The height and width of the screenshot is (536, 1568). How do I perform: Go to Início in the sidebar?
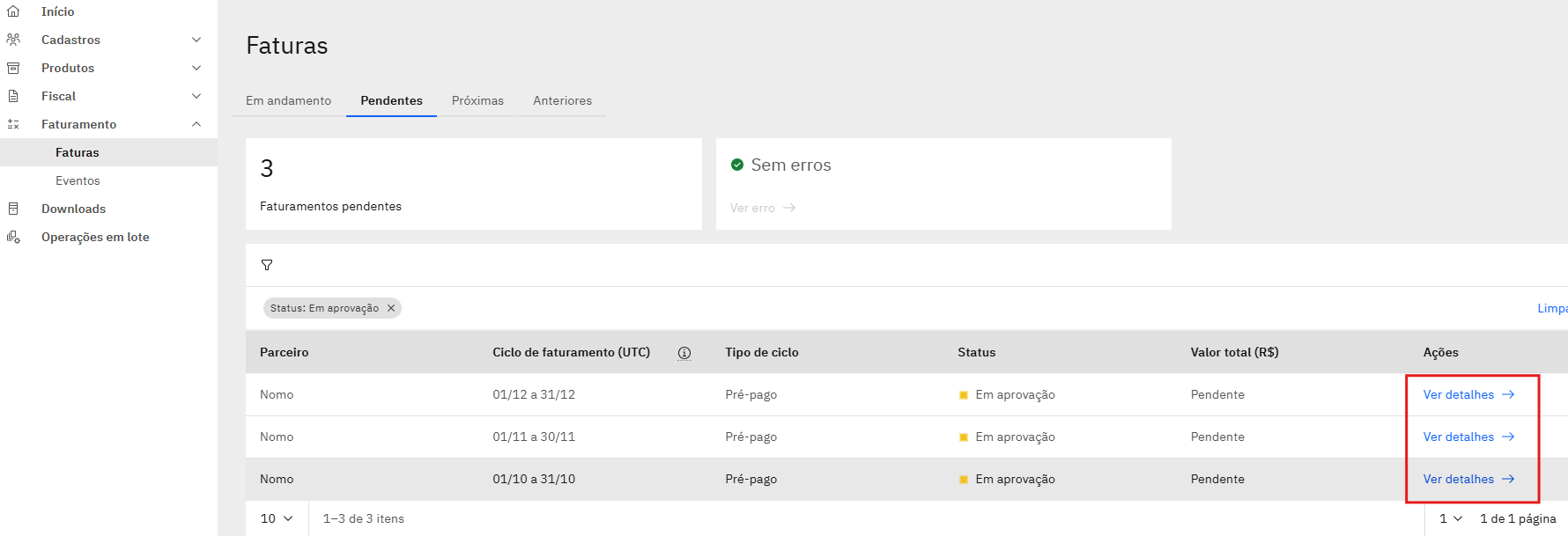point(108,11)
